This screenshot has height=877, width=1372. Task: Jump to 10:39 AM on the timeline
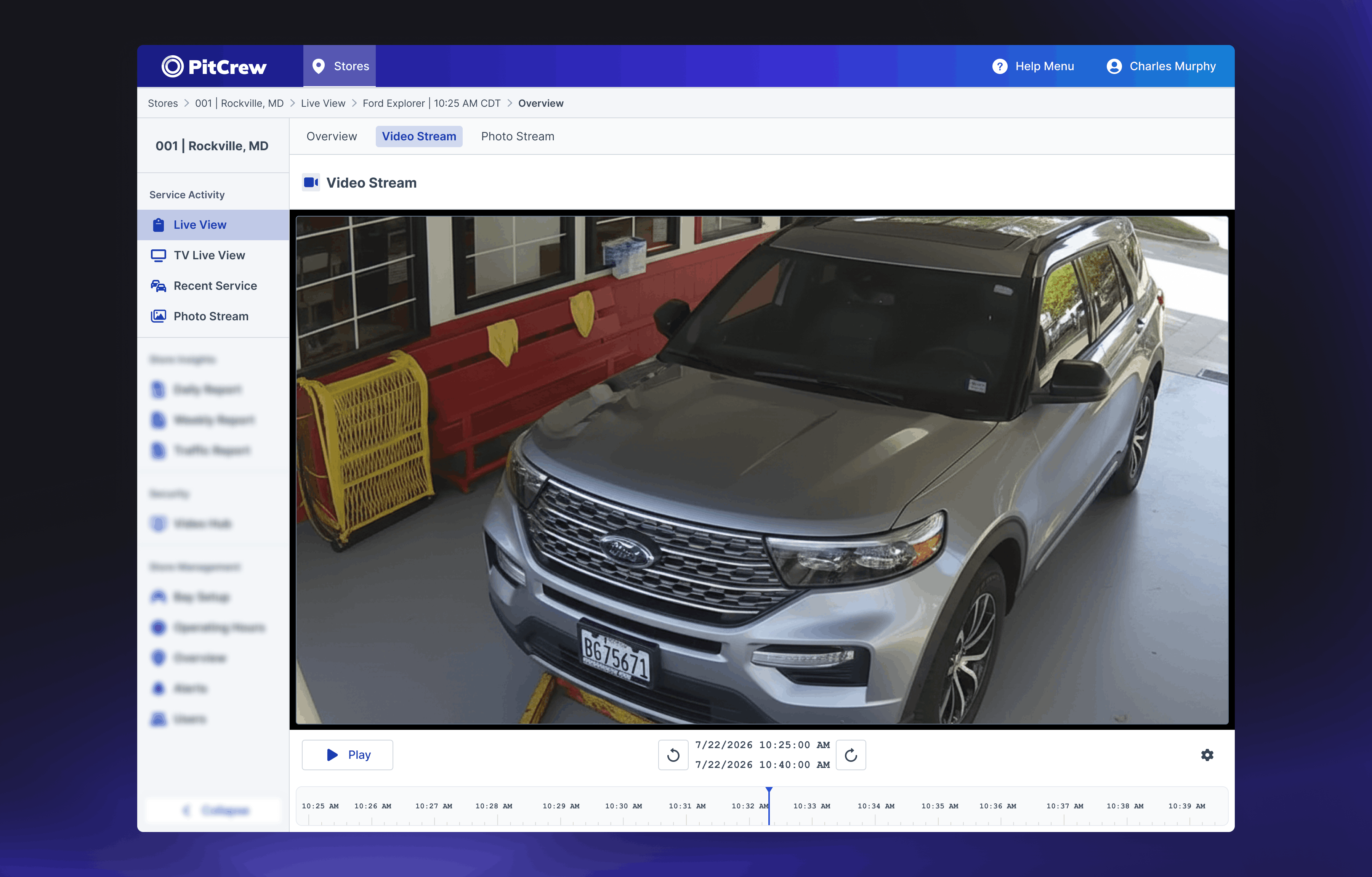pos(1187,806)
